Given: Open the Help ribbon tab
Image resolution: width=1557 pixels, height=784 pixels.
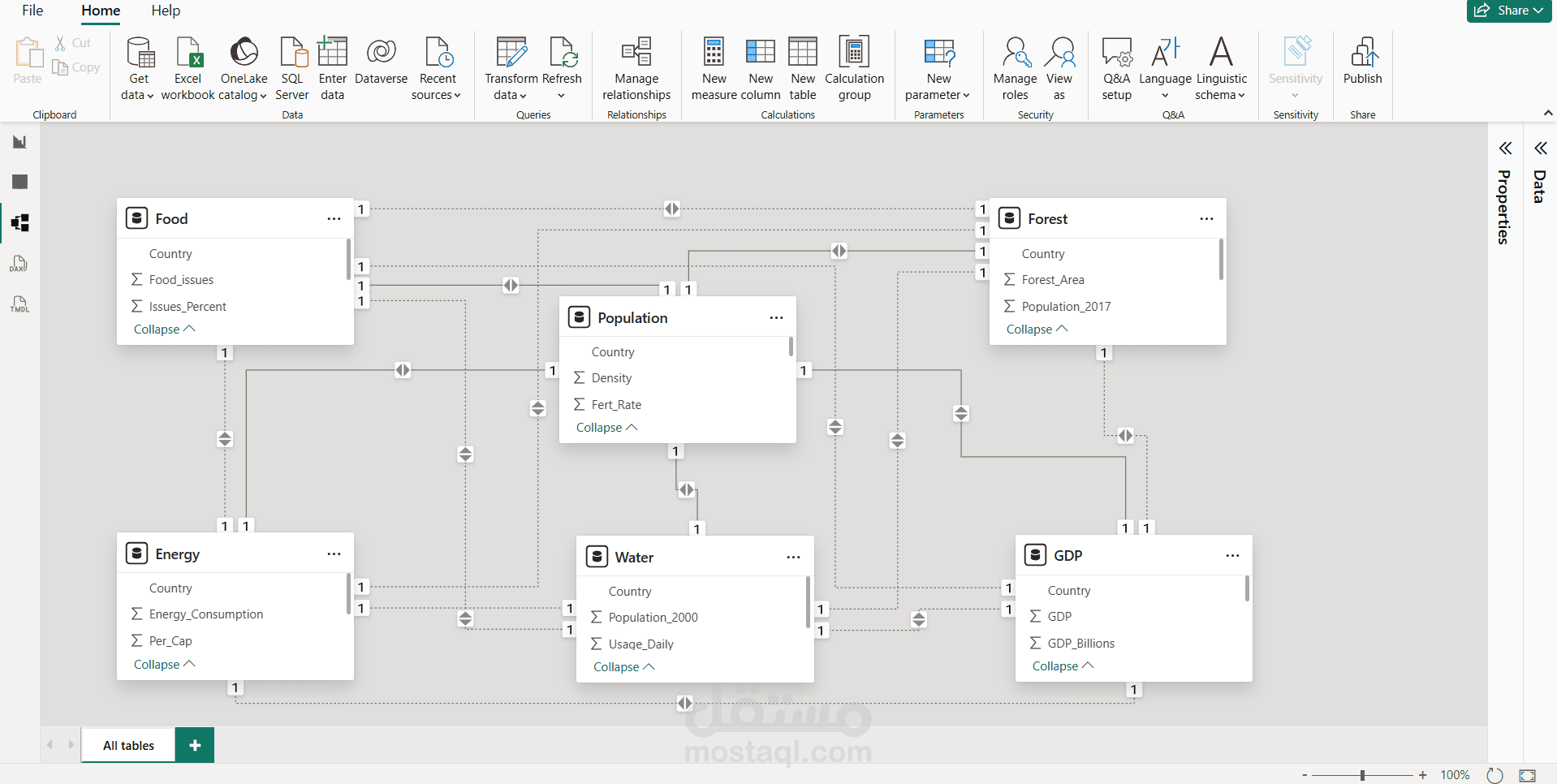Looking at the screenshot, I should click(x=166, y=11).
